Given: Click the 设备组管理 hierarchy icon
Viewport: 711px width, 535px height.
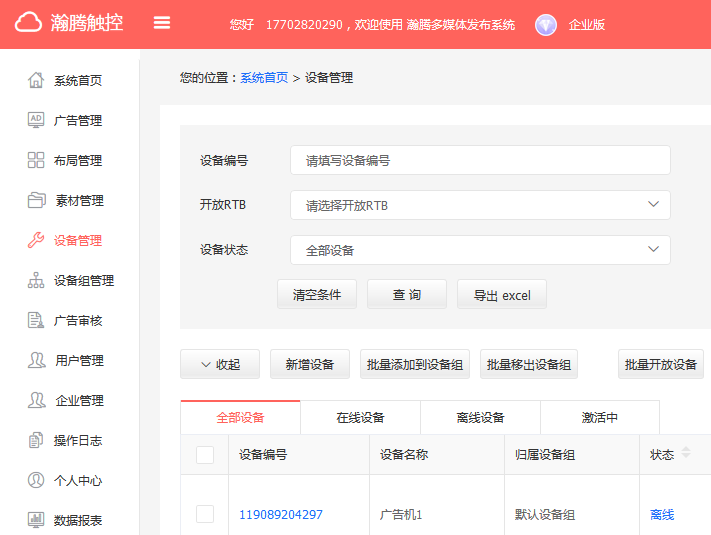Looking at the screenshot, I should pos(36,280).
